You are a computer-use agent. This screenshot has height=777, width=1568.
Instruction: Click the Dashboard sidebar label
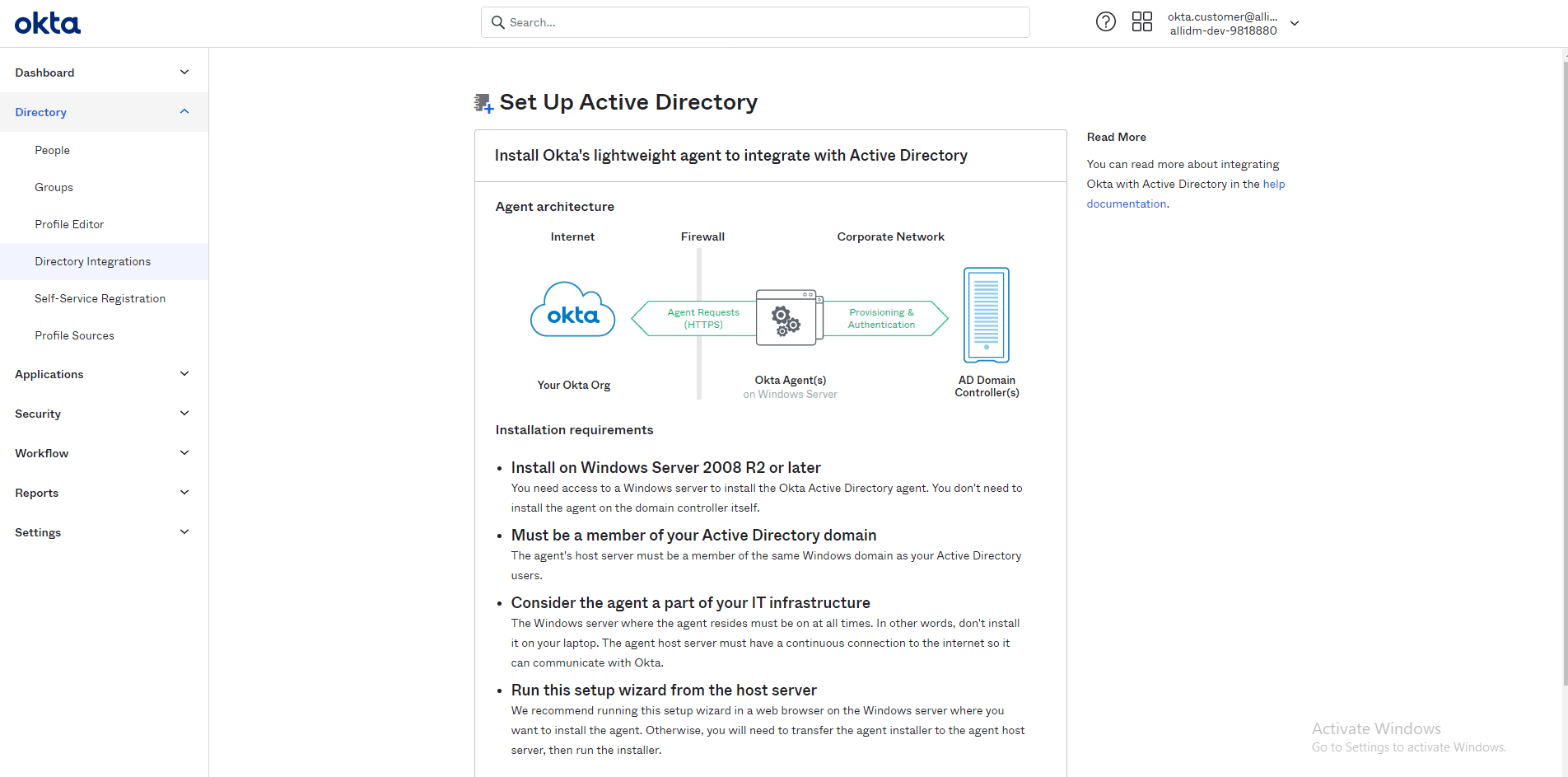coord(44,73)
